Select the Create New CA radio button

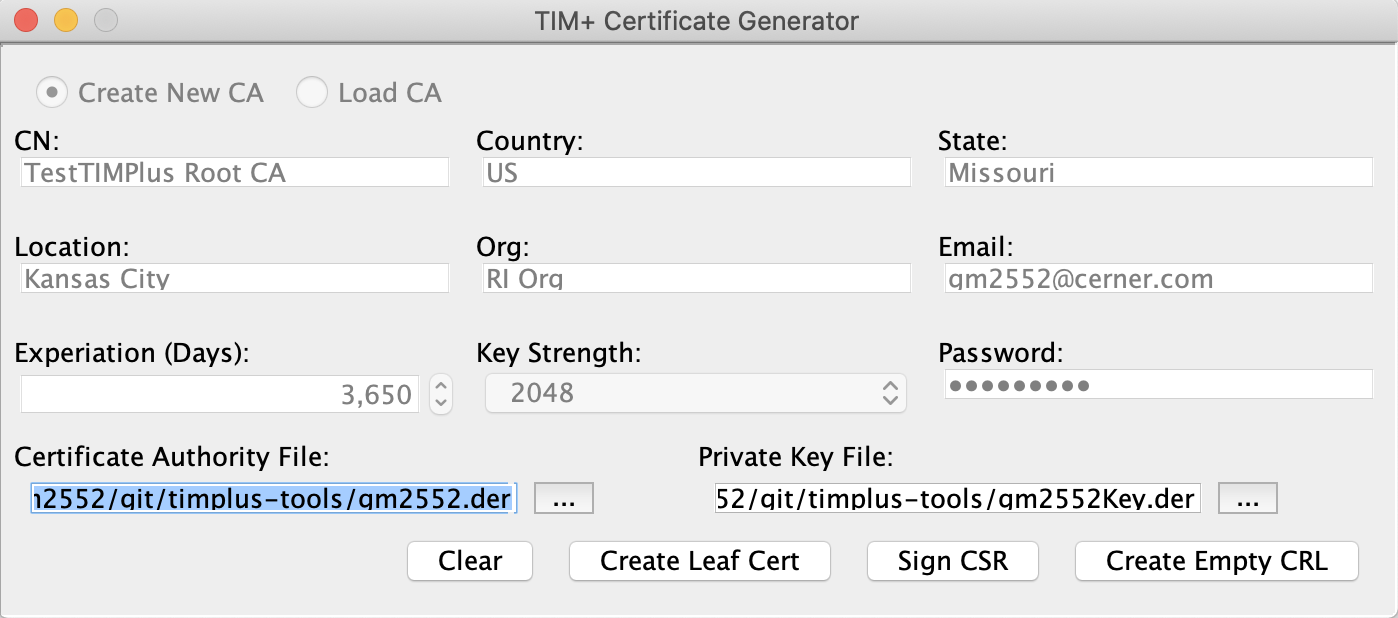point(52,93)
